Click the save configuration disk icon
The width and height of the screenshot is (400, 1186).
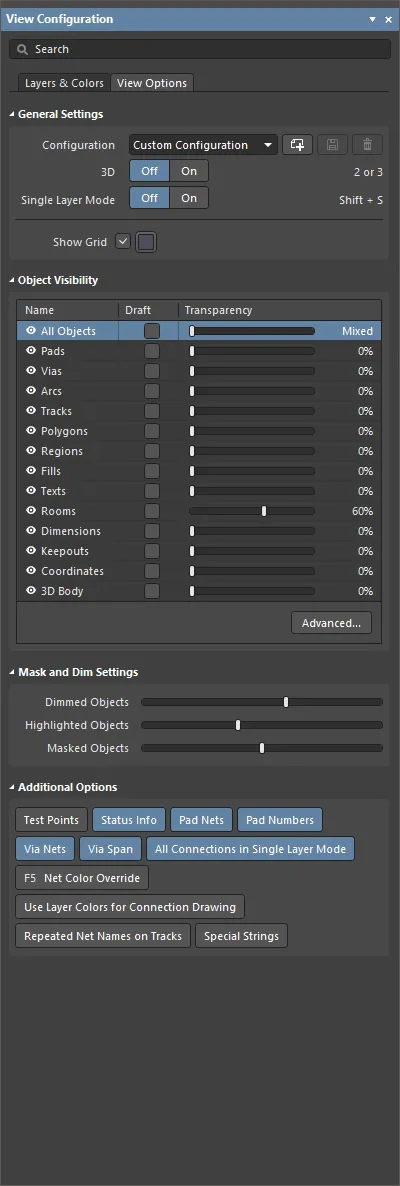coord(332,145)
